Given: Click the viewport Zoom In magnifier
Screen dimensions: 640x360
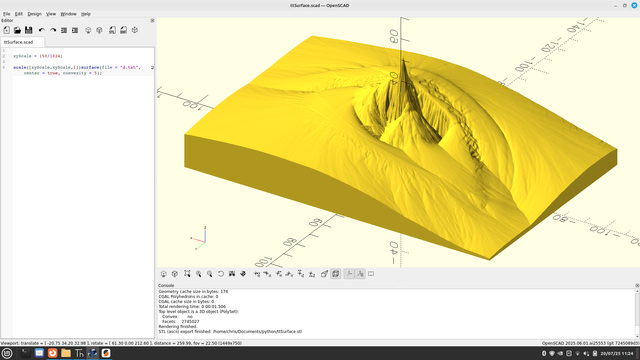Looking at the screenshot, I should coord(198,274).
